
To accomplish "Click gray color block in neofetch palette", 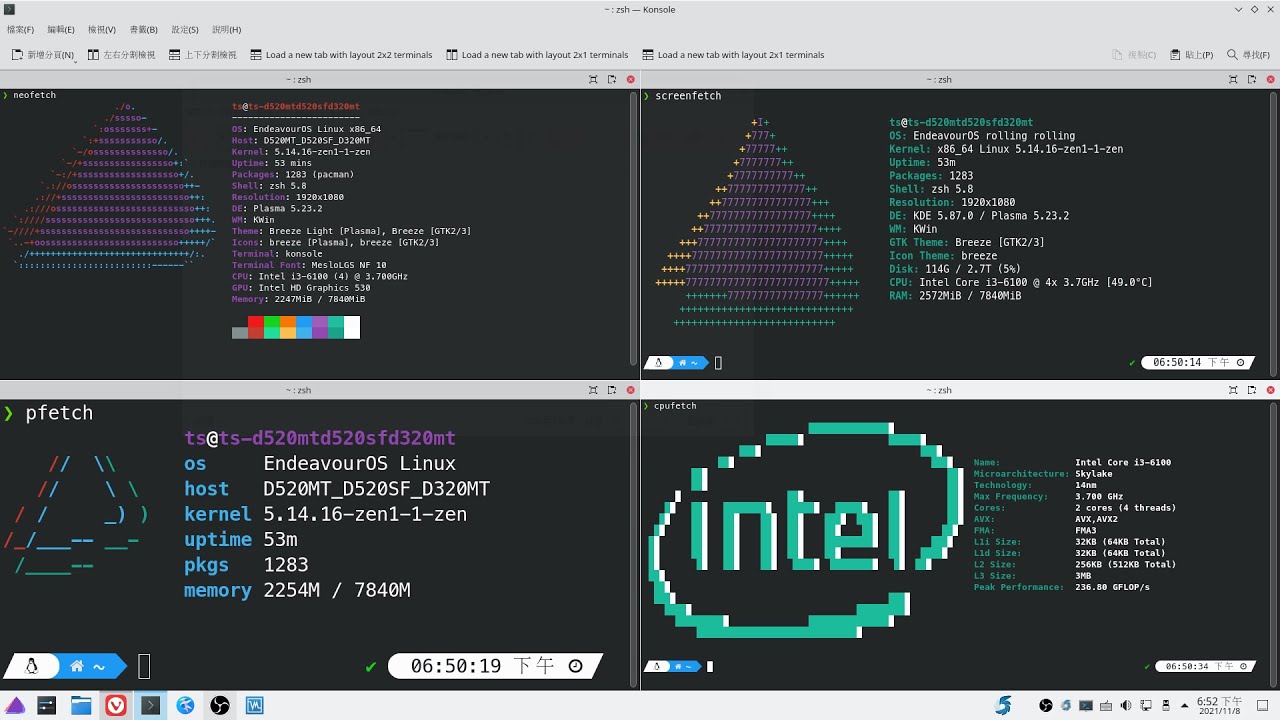I will [x=240, y=333].
